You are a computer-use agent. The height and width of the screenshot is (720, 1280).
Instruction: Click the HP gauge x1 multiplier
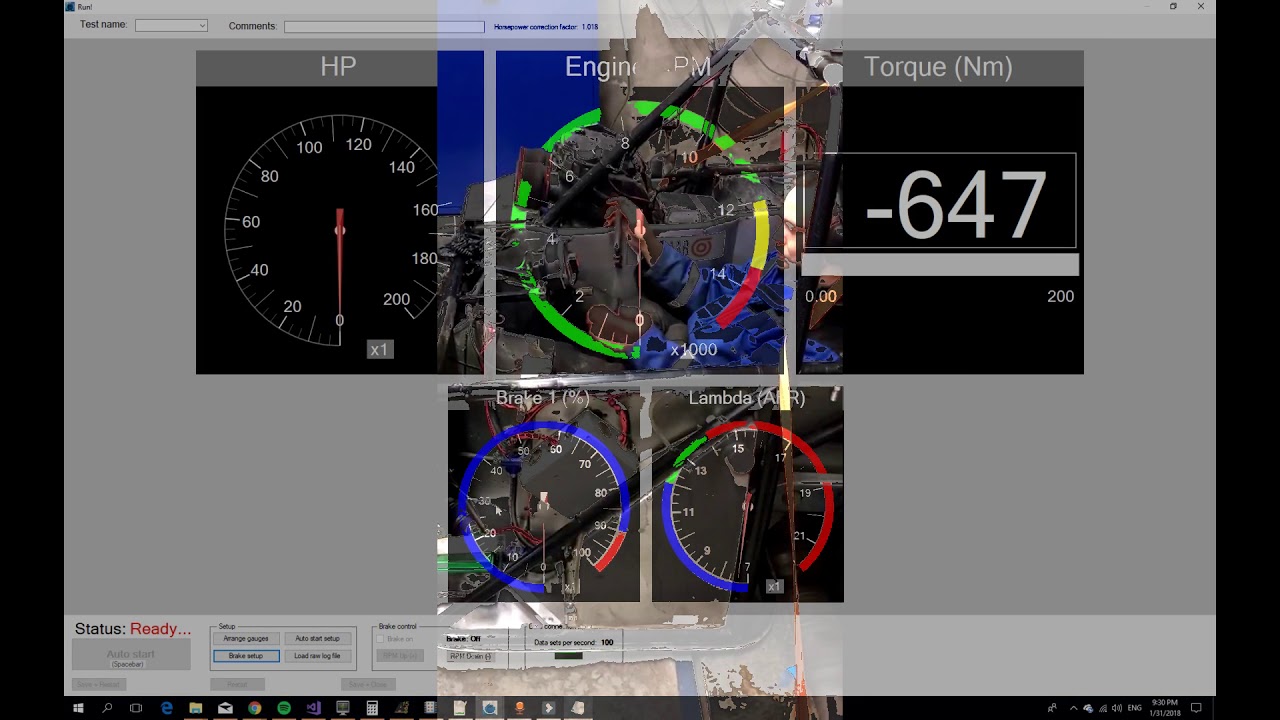(379, 350)
